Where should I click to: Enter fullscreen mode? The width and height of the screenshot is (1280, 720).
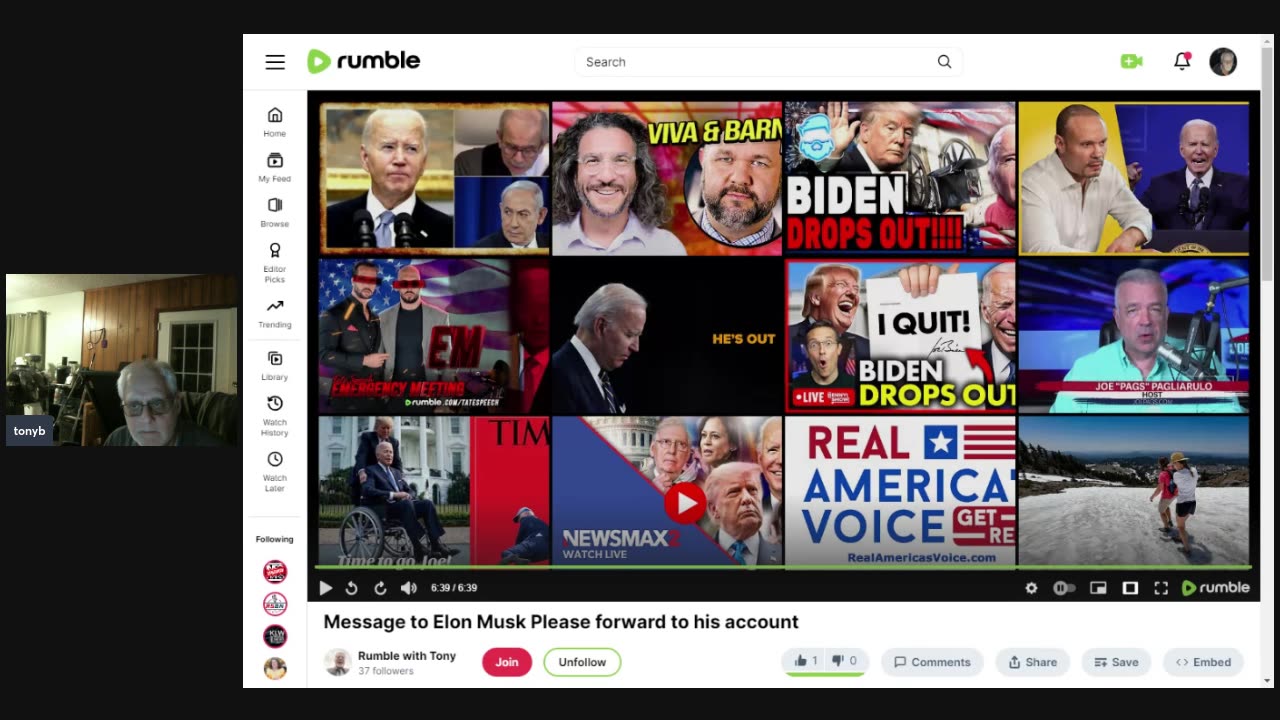tap(1161, 588)
